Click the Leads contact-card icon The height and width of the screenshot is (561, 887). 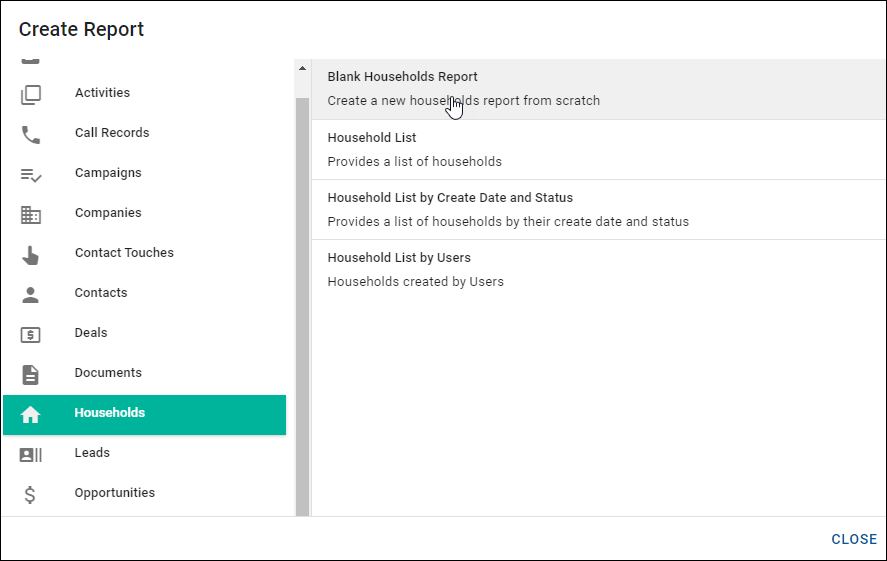click(x=31, y=454)
